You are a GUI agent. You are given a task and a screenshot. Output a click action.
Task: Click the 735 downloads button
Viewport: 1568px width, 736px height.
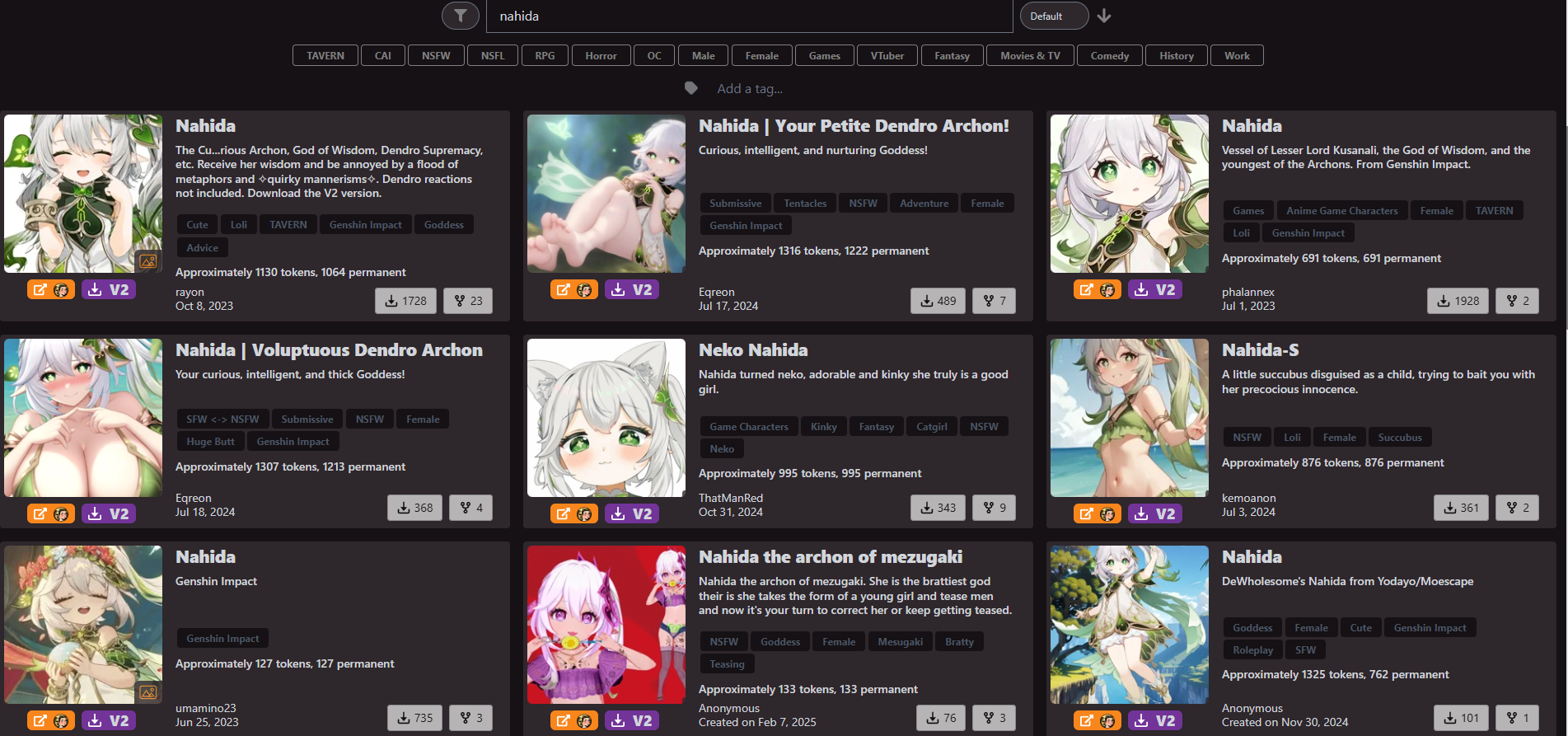[414, 718]
